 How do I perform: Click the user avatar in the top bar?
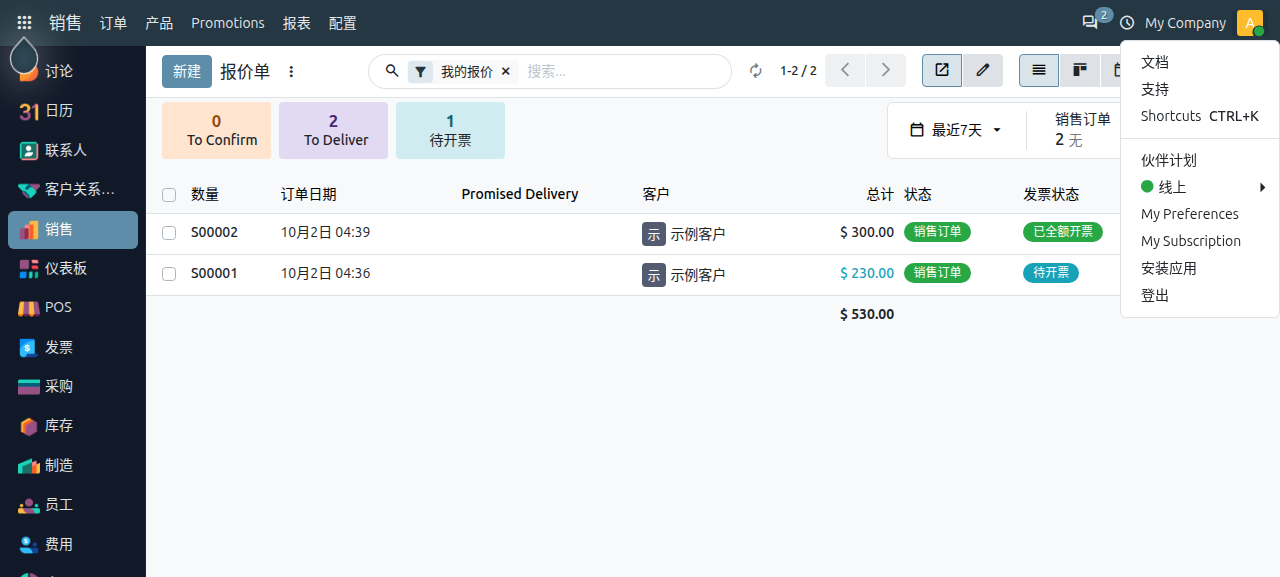coord(1250,23)
